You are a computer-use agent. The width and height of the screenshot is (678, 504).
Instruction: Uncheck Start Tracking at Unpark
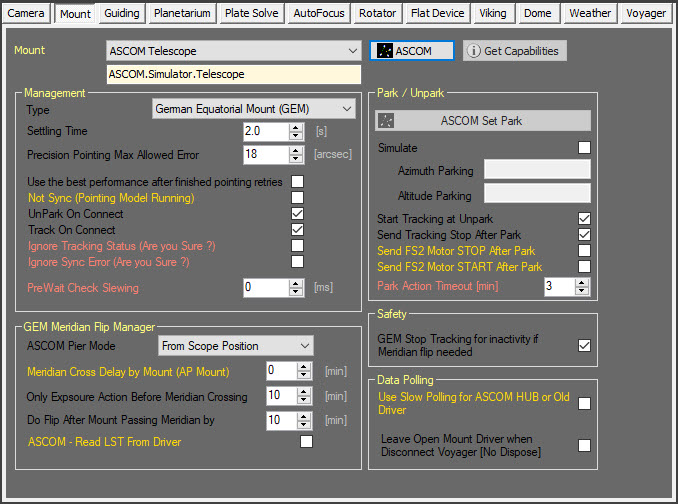[584, 219]
